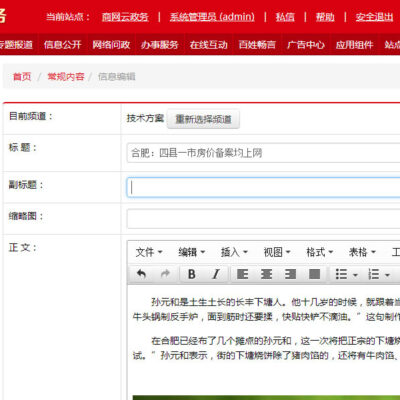Go to 广告中心 navigation tab

pyautogui.click(x=306, y=44)
